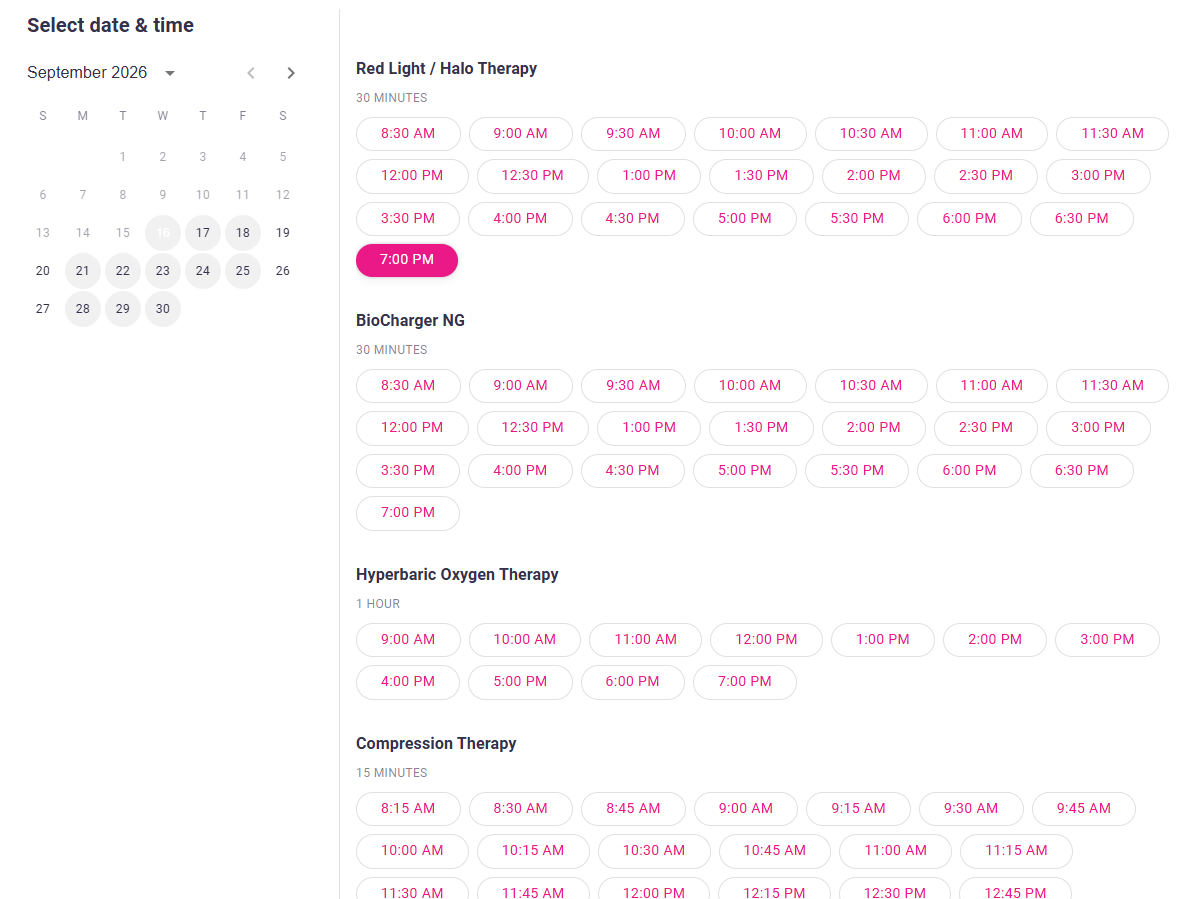Go to the next month

tap(291, 73)
